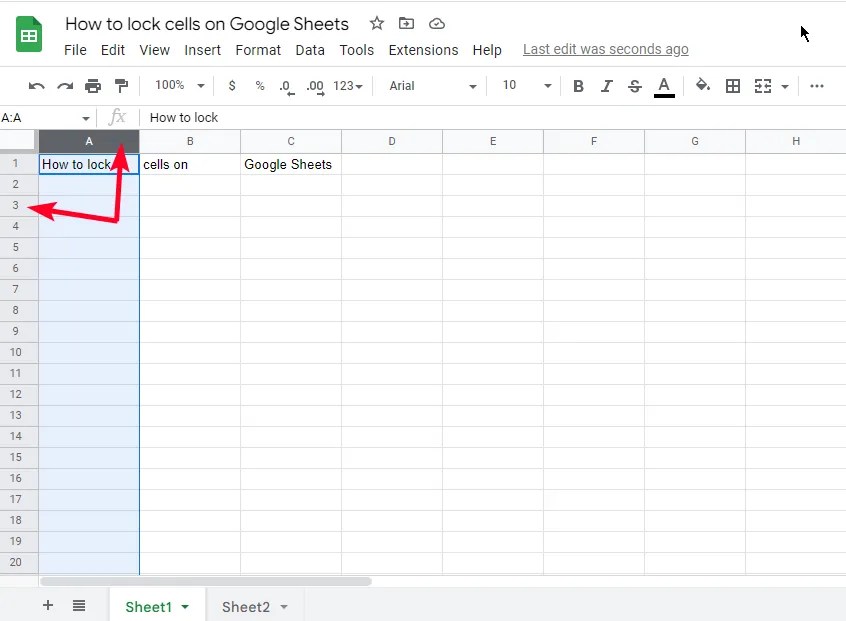
Task: Click the Paint format tool
Action: pyautogui.click(x=121, y=86)
